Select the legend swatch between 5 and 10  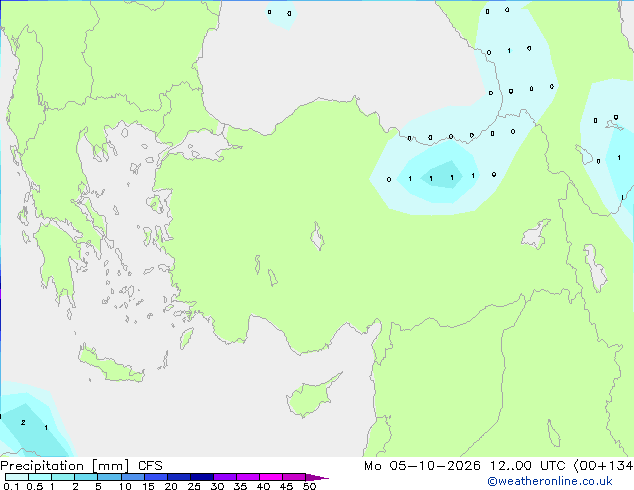point(109,477)
